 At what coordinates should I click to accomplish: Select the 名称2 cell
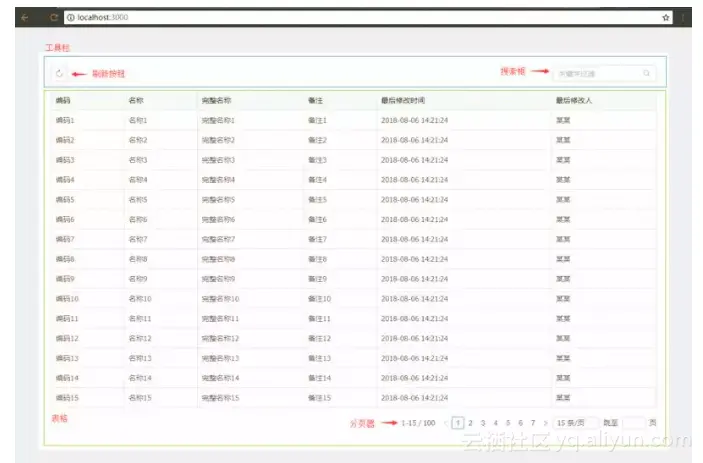(x=138, y=140)
